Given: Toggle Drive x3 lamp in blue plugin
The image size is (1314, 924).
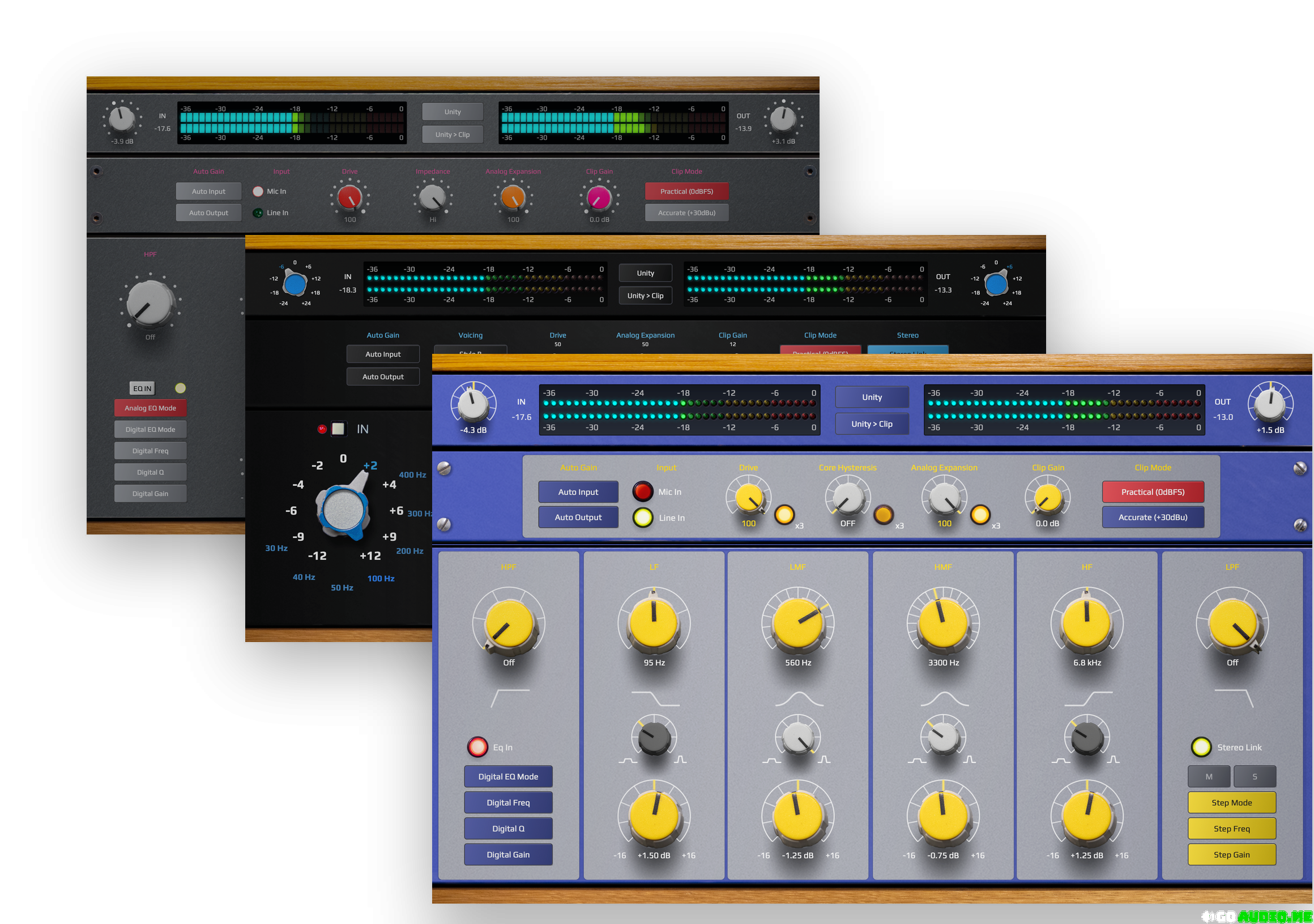Looking at the screenshot, I should (784, 514).
